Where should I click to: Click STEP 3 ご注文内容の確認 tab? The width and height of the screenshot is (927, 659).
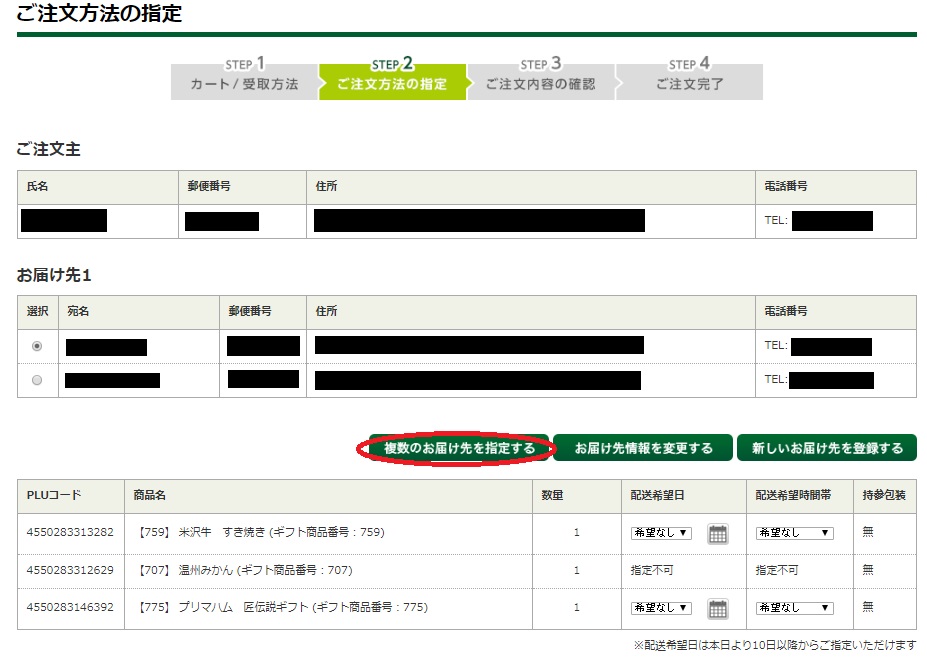(541, 79)
